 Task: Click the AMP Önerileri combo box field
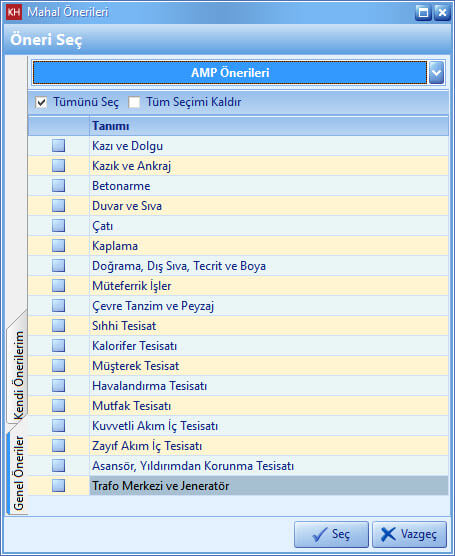230,73
